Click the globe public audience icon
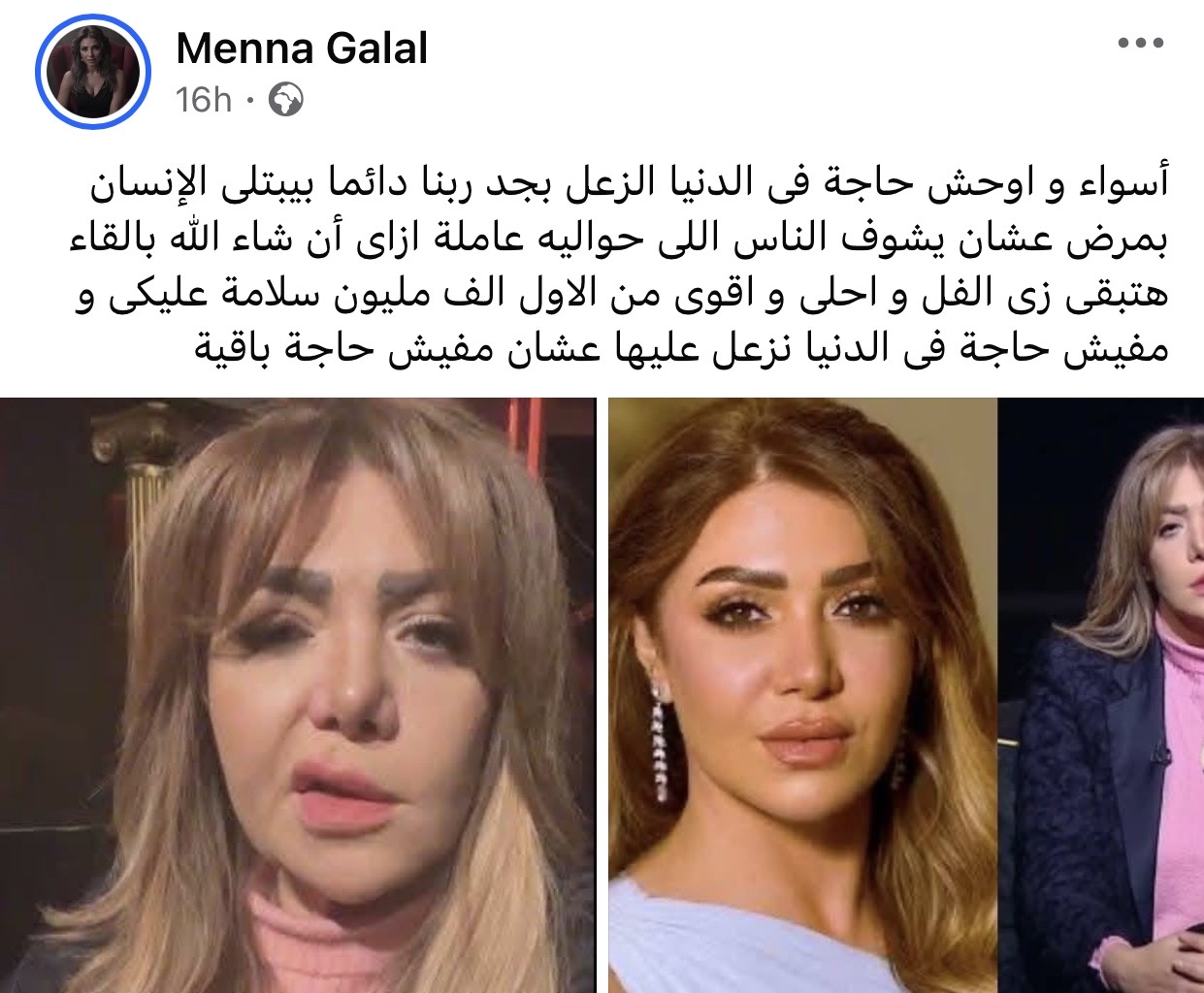 click(x=285, y=100)
